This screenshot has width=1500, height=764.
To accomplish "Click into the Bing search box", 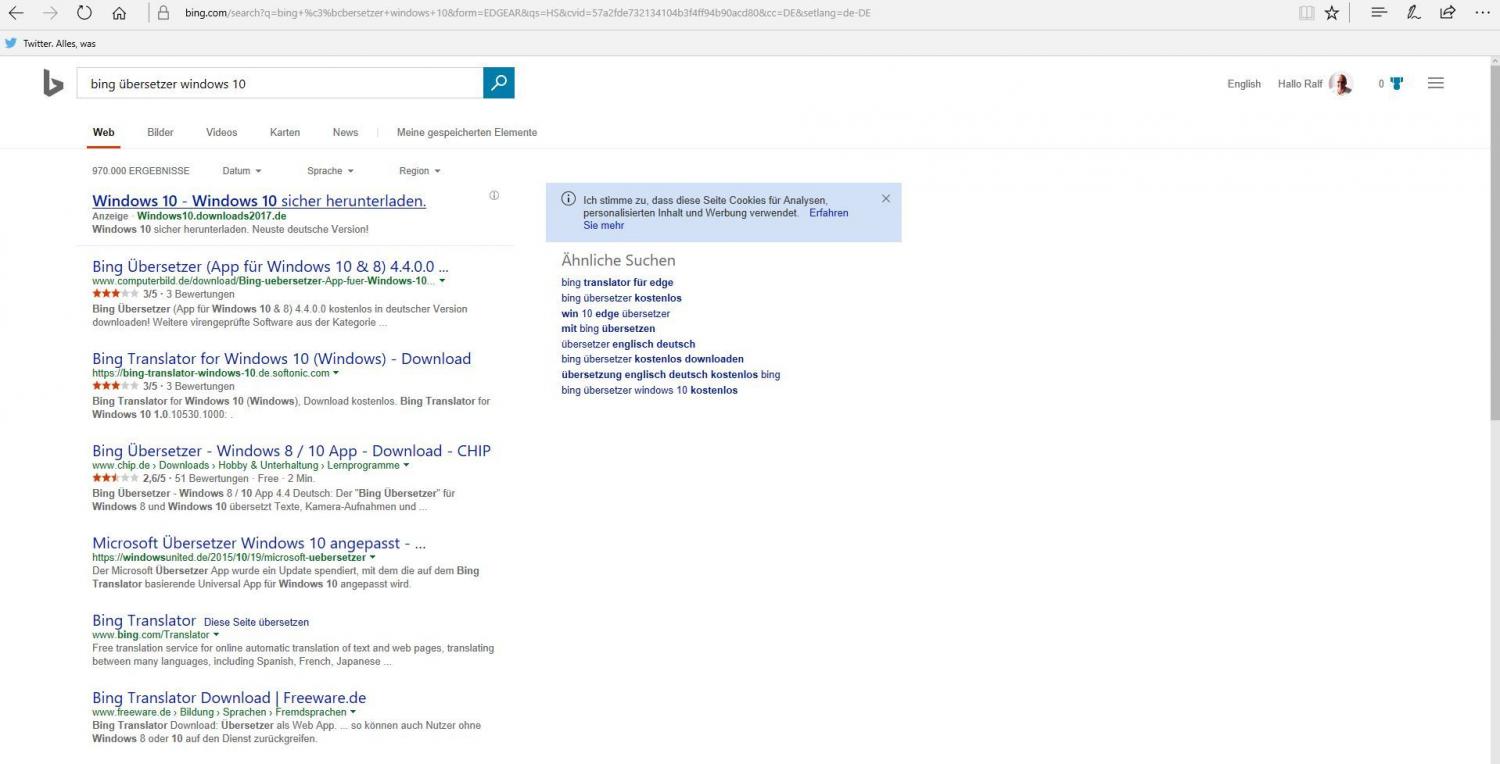I will pos(280,84).
